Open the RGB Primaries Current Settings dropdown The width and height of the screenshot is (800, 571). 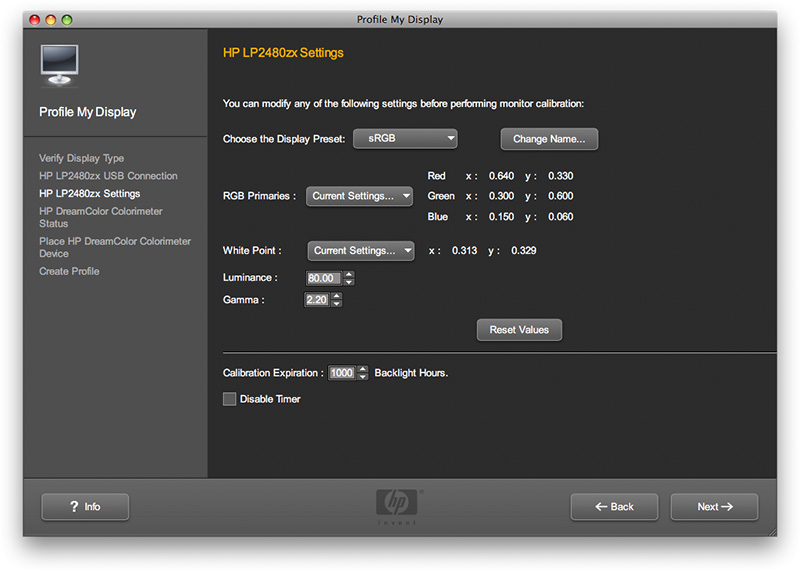coord(359,196)
